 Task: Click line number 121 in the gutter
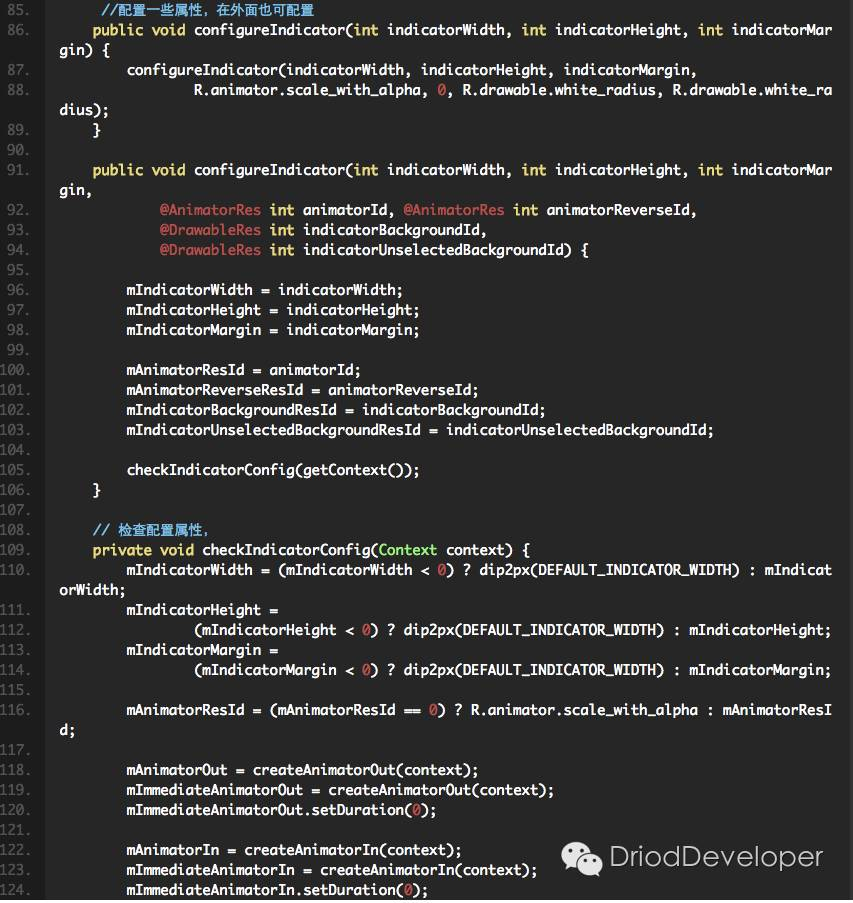click(x=15, y=830)
